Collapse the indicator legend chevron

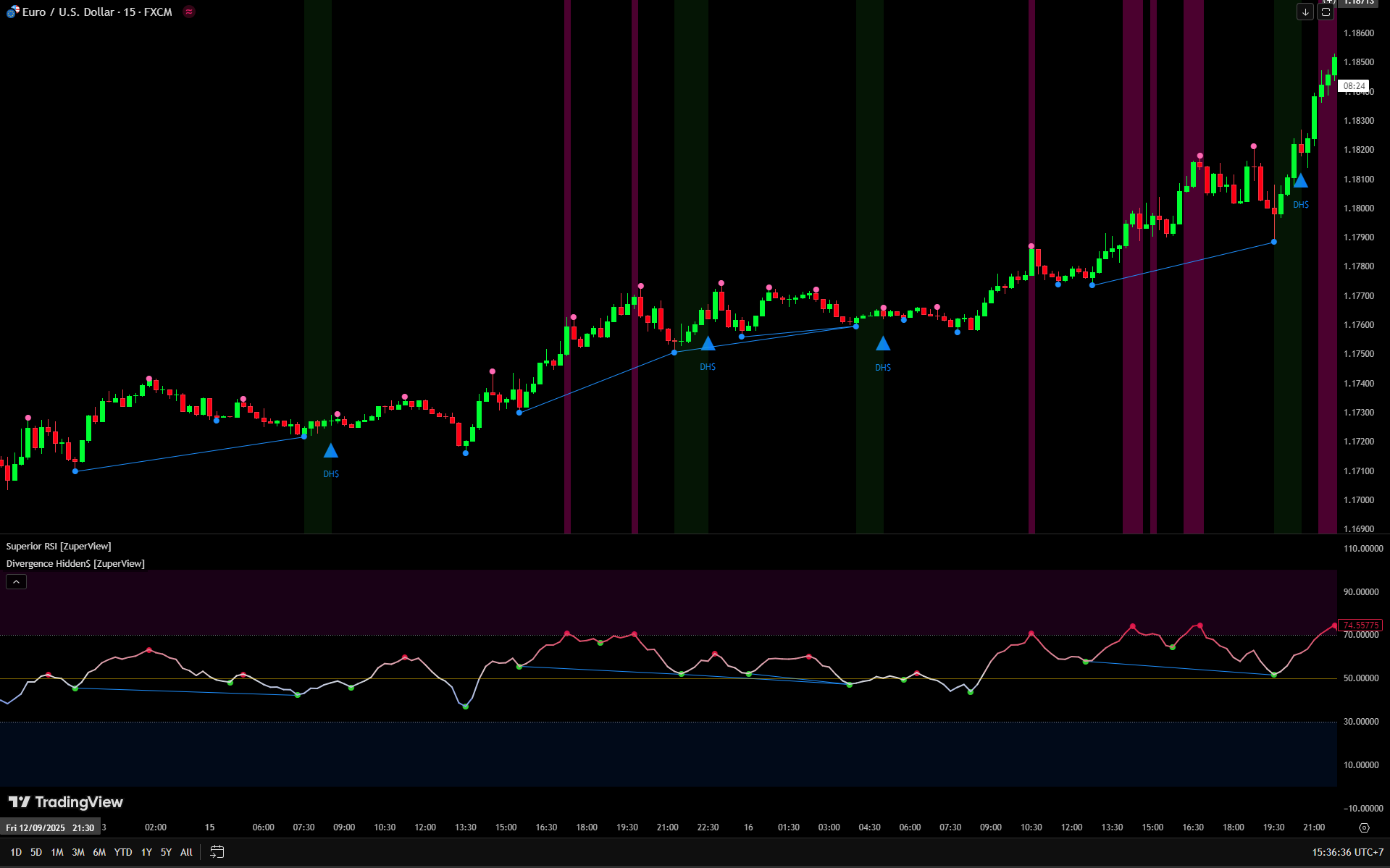(x=16, y=581)
